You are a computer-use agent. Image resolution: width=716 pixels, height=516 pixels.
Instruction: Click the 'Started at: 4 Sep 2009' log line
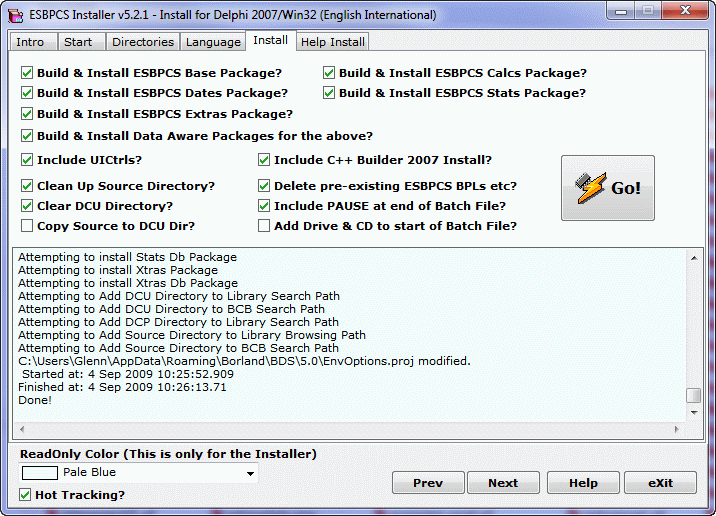(127, 374)
